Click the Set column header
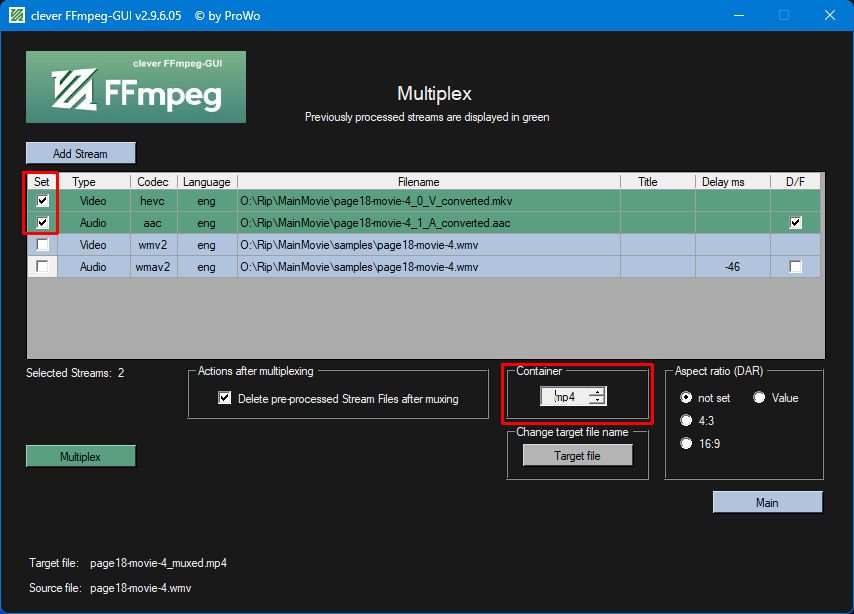 click(x=42, y=181)
